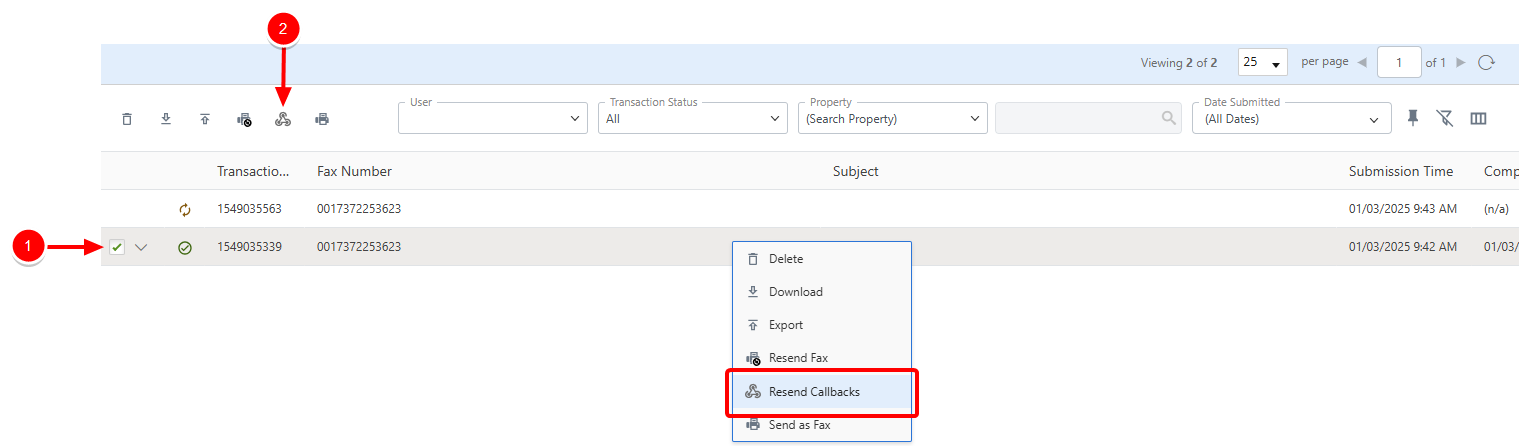
Task: Click the Send as Fax toolbar icon
Action: pos(322,119)
